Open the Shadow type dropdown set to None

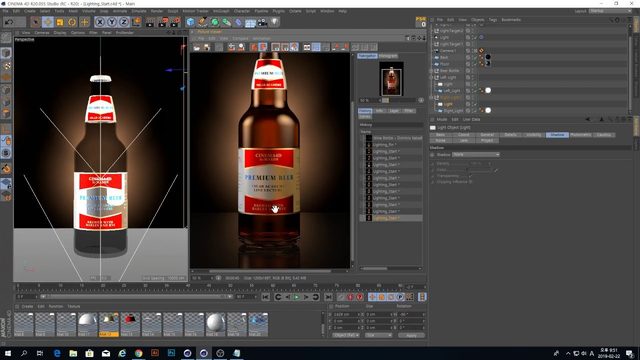coord(476,155)
